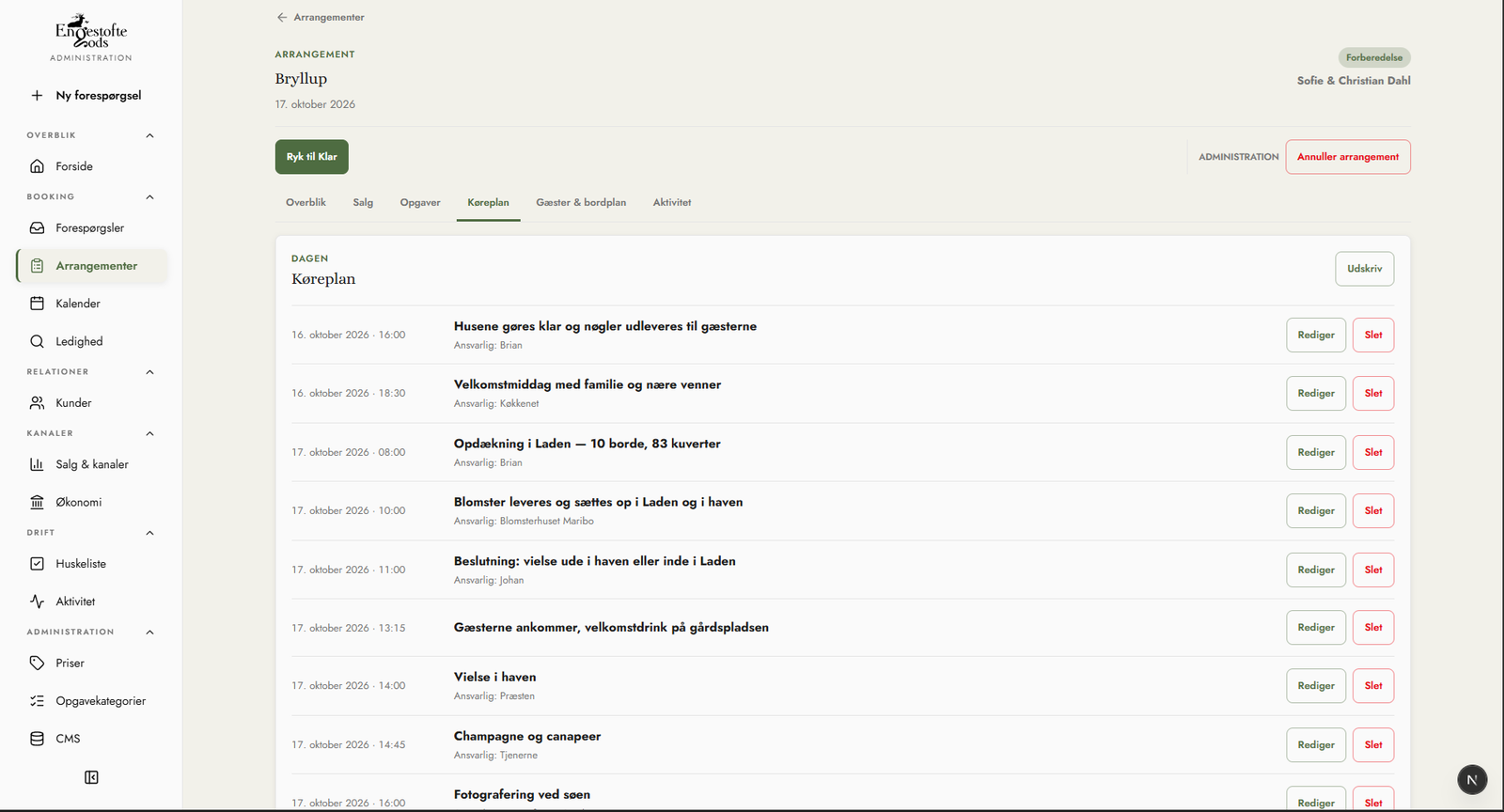Click the Arrangementer clipboard icon
Image resolution: width=1504 pixels, height=812 pixels.
(37, 266)
